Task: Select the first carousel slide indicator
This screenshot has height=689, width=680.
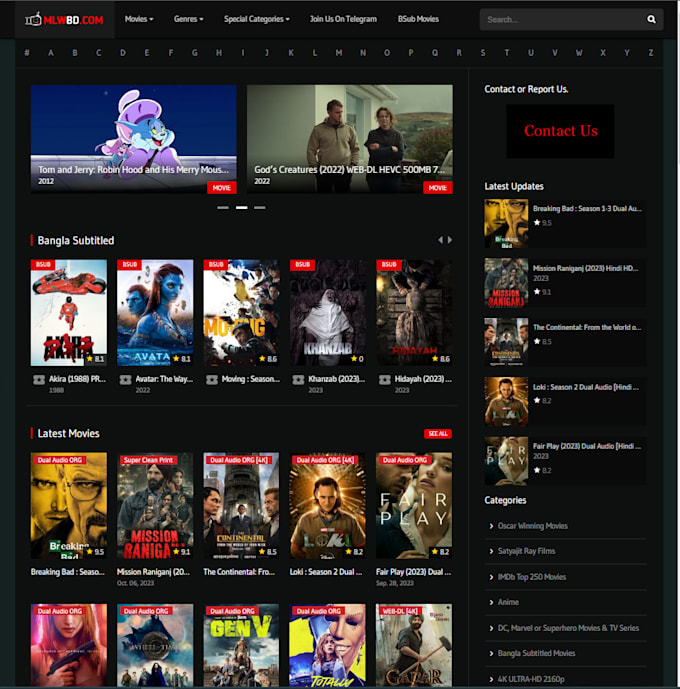Action: click(x=223, y=207)
